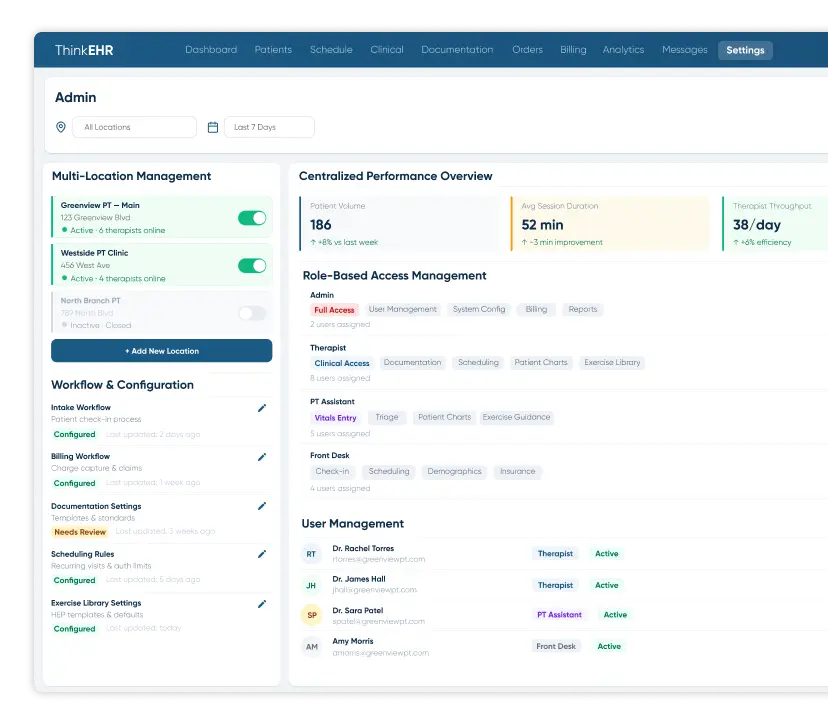Click the calendar icon beside Last 7 Days
This screenshot has height=724, width=828.
(213, 127)
